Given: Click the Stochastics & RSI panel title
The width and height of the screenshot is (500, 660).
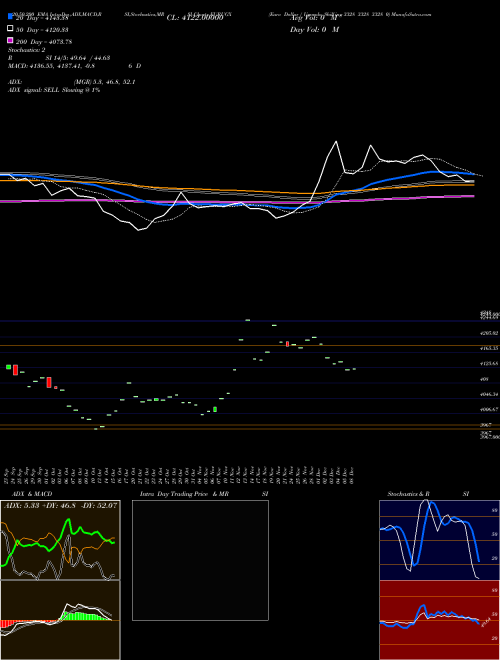Looking at the screenshot, I should click(428, 494).
